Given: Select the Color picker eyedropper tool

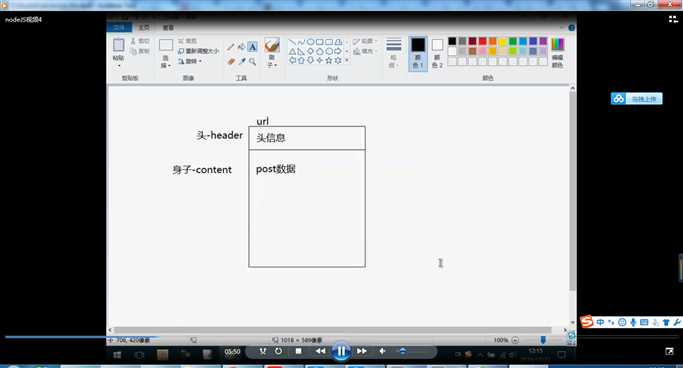Looking at the screenshot, I should tap(242, 61).
